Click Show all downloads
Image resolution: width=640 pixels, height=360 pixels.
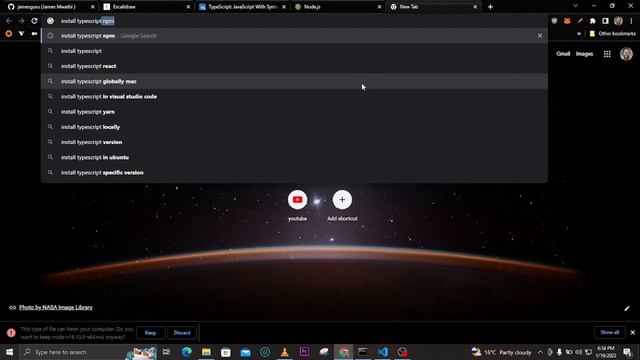609,332
